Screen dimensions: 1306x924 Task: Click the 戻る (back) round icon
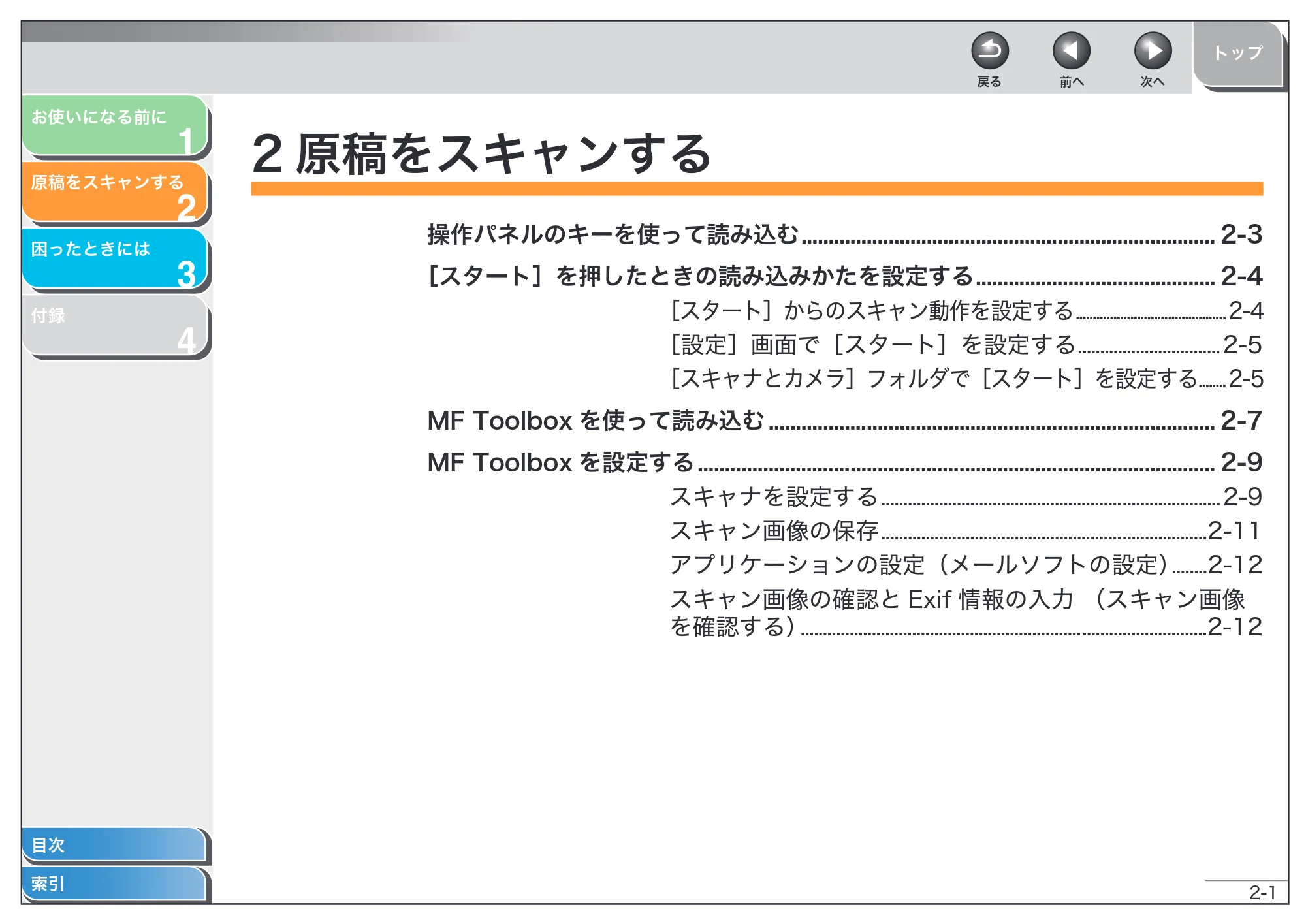click(x=990, y=51)
